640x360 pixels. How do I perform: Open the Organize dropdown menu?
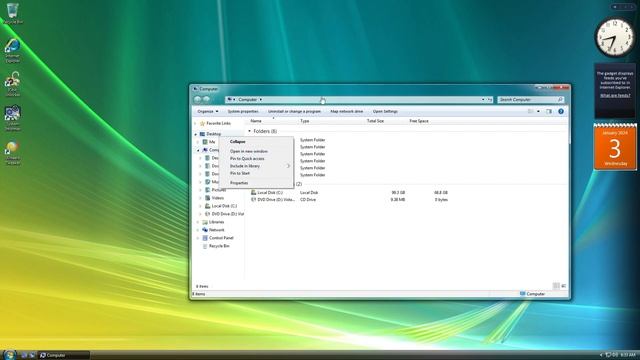pos(208,111)
